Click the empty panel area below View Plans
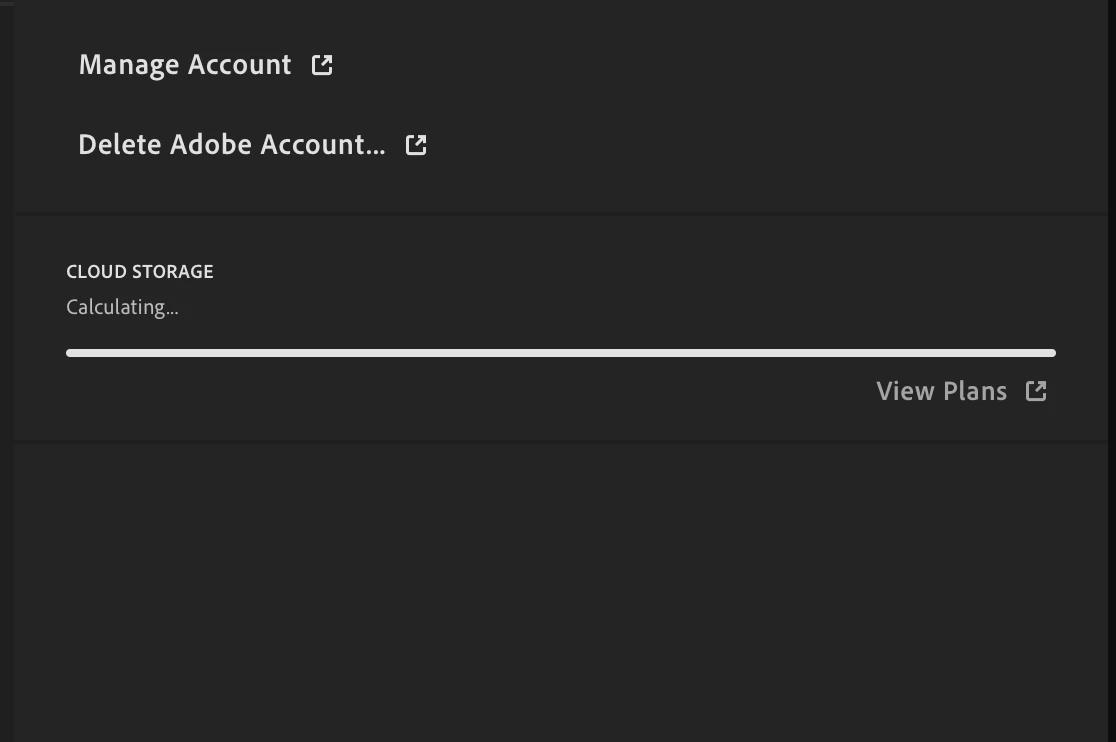 [x=560, y=590]
